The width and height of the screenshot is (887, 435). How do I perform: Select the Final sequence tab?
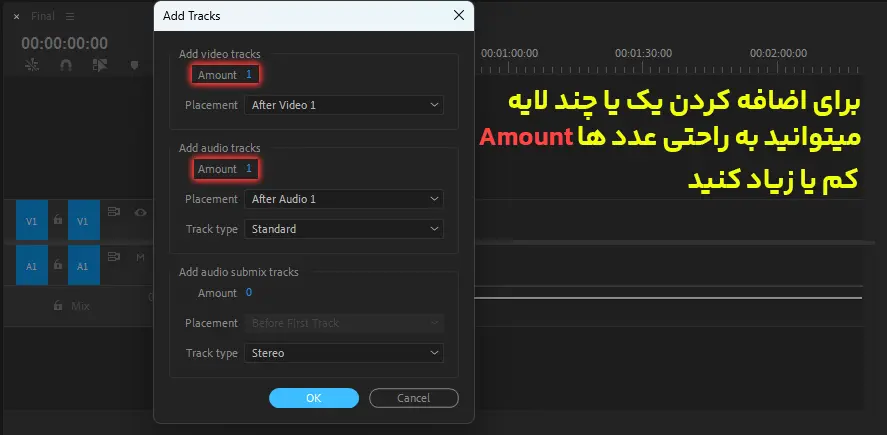[x=42, y=16]
